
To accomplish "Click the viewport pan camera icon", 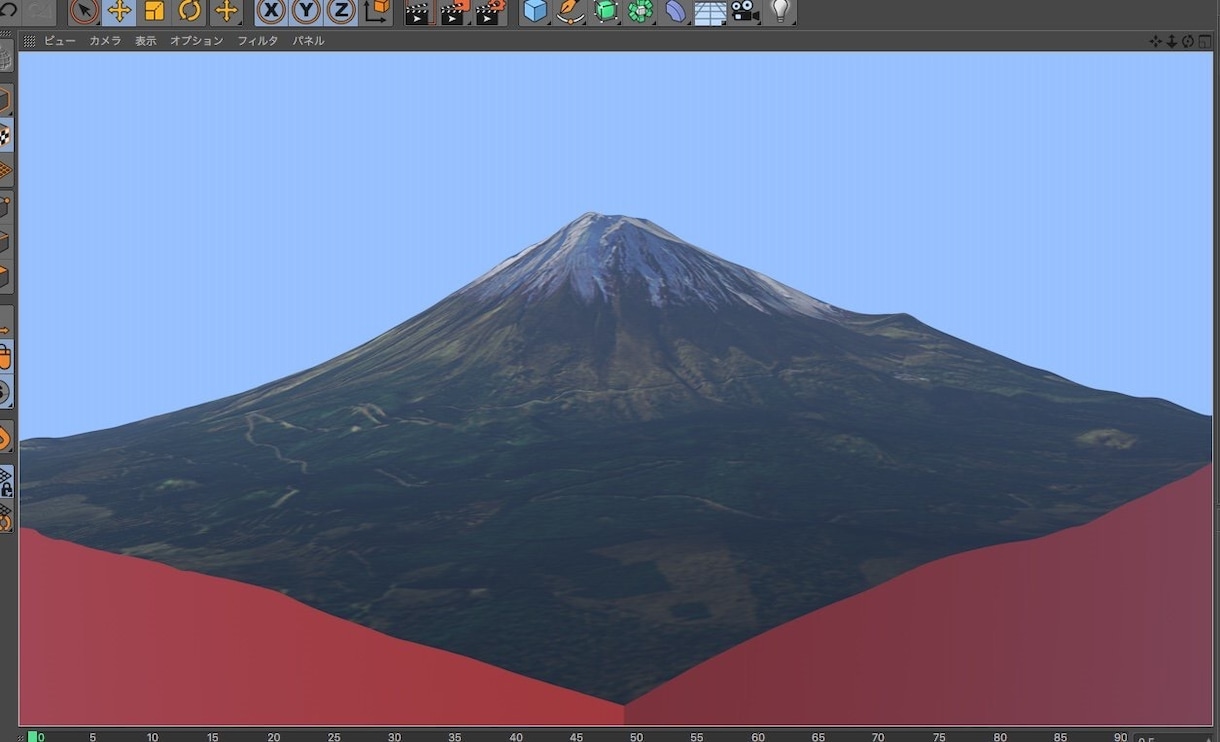I will (x=1156, y=41).
